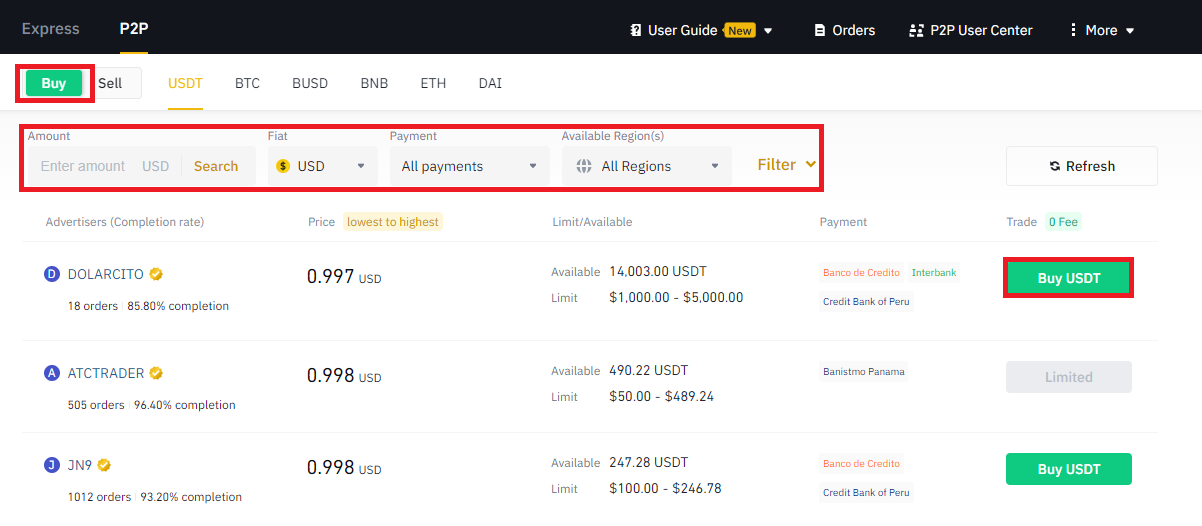Viewport: 1202px width, 526px height.
Task: Click the refresh arrows icon
Action: tap(1055, 166)
